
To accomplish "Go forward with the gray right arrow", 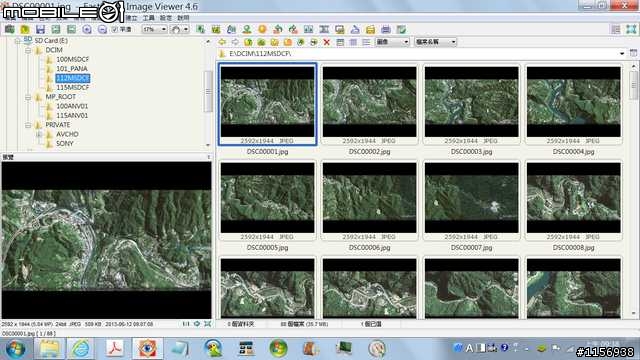I will pos(235,42).
